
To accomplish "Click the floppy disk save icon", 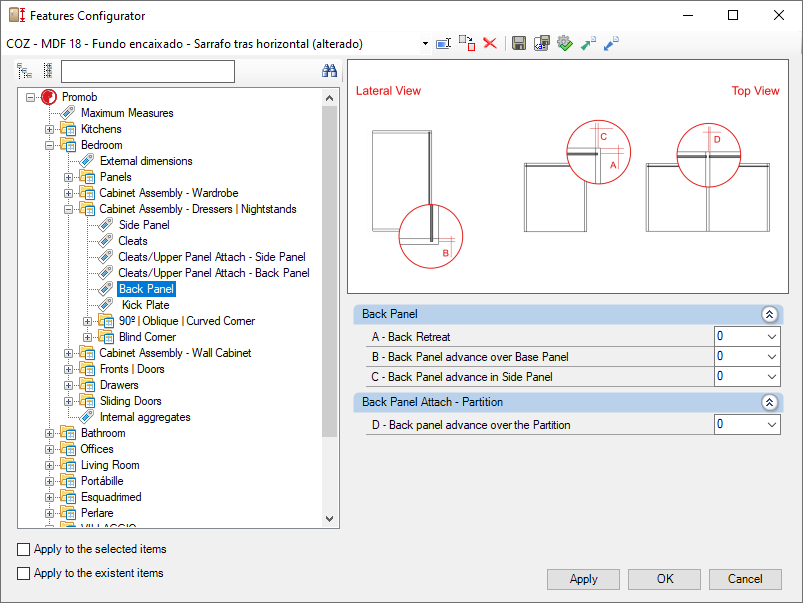I will (519, 44).
